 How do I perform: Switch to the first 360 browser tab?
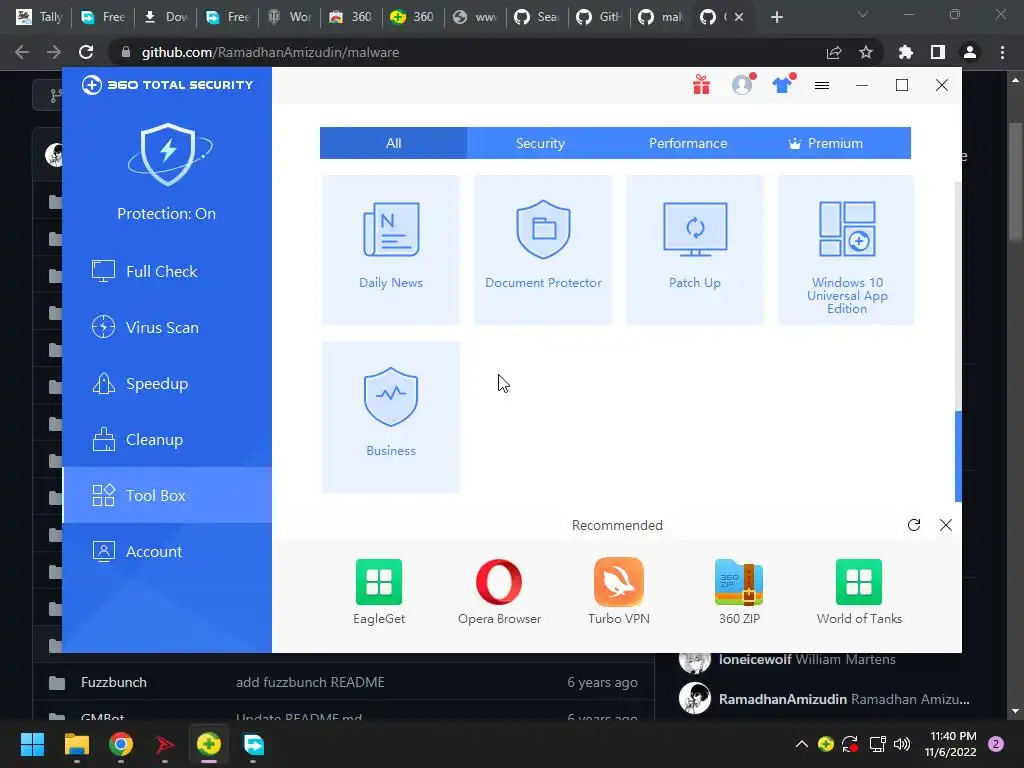[351, 17]
